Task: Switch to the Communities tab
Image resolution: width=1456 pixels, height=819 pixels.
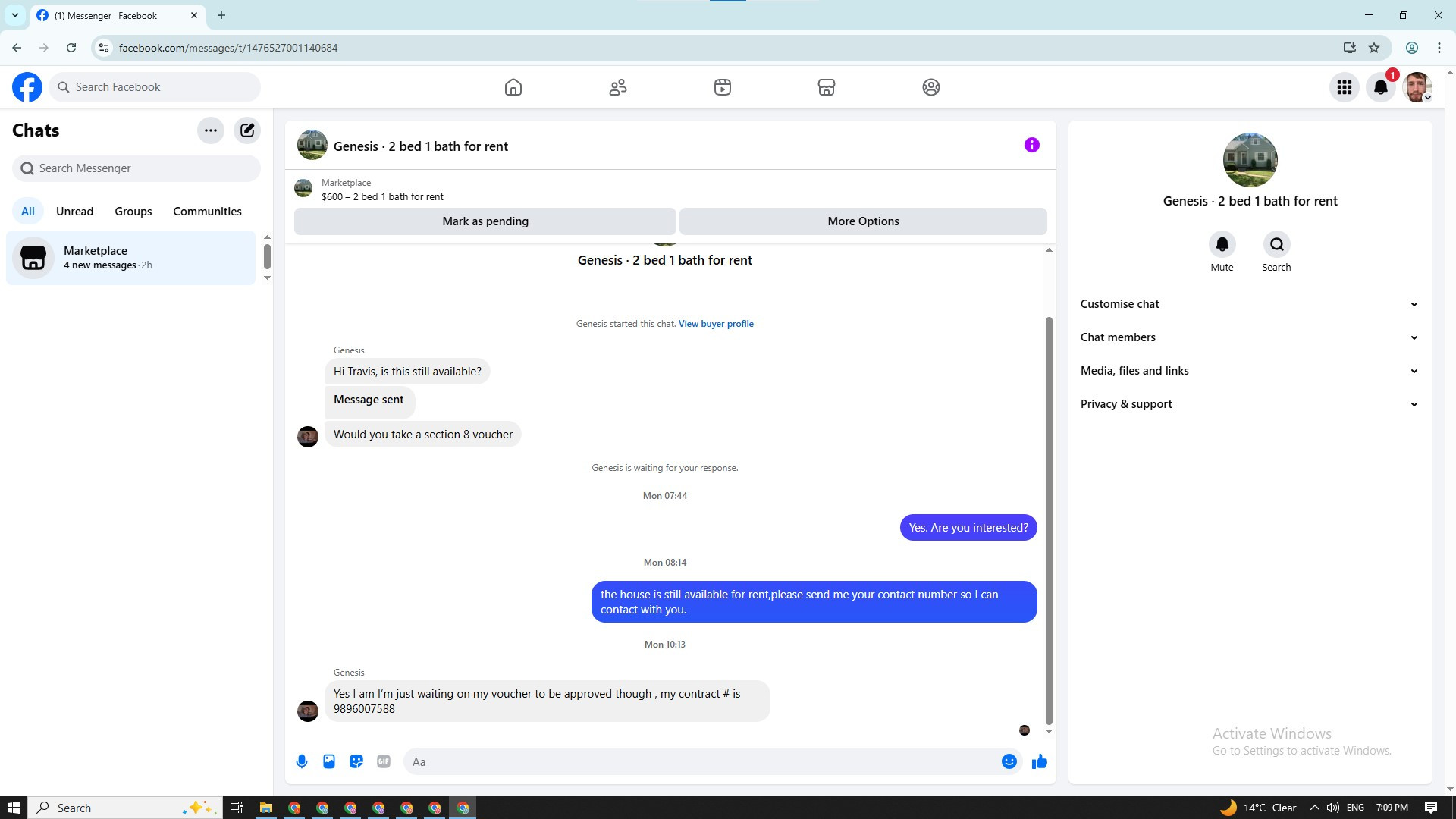Action: pos(207,212)
